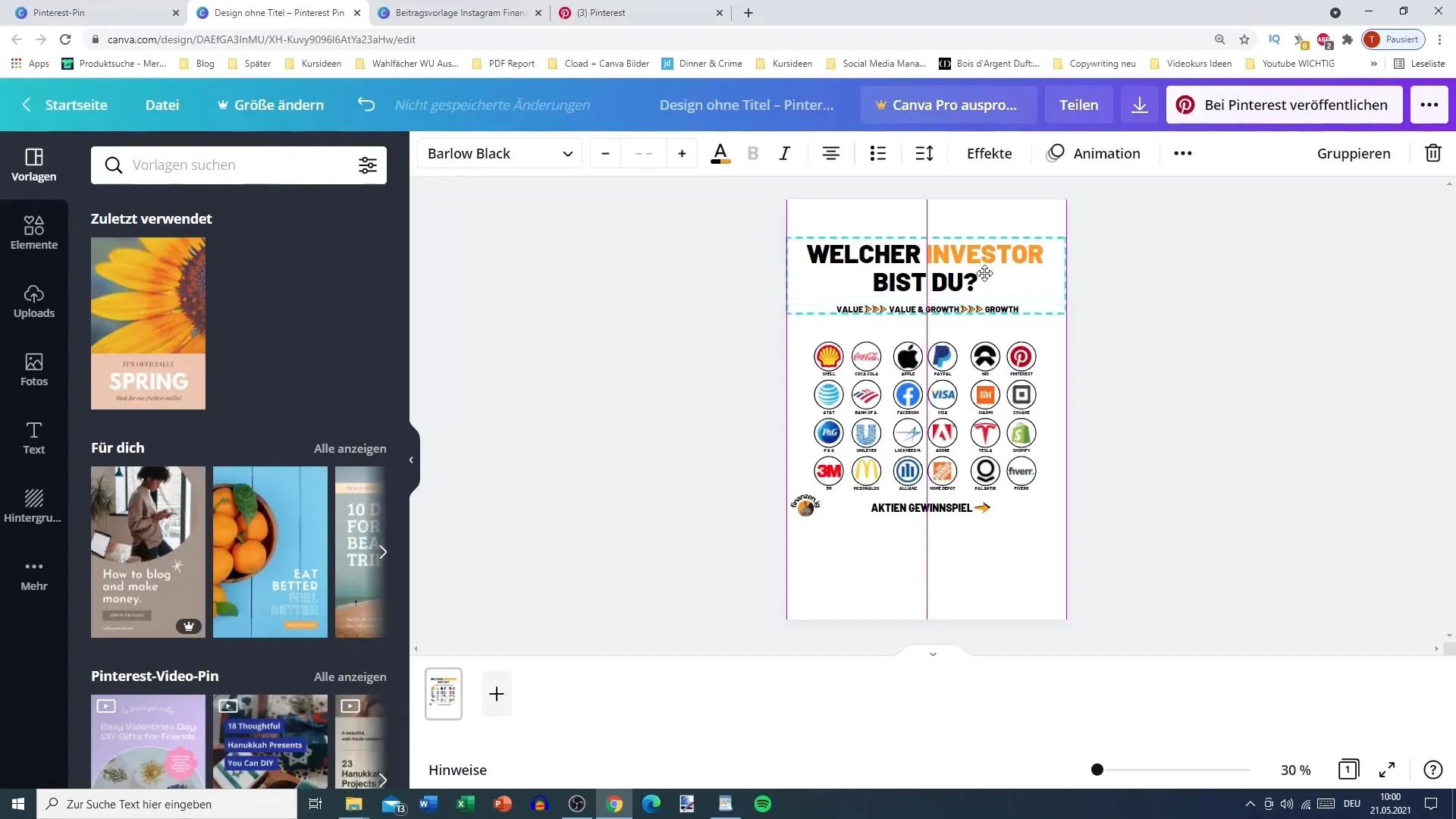This screenshot has width=1456, height=819.
Task: Open the three-dot menu in Canva header
Action: pyautogui.click(x=1429, y=105)
